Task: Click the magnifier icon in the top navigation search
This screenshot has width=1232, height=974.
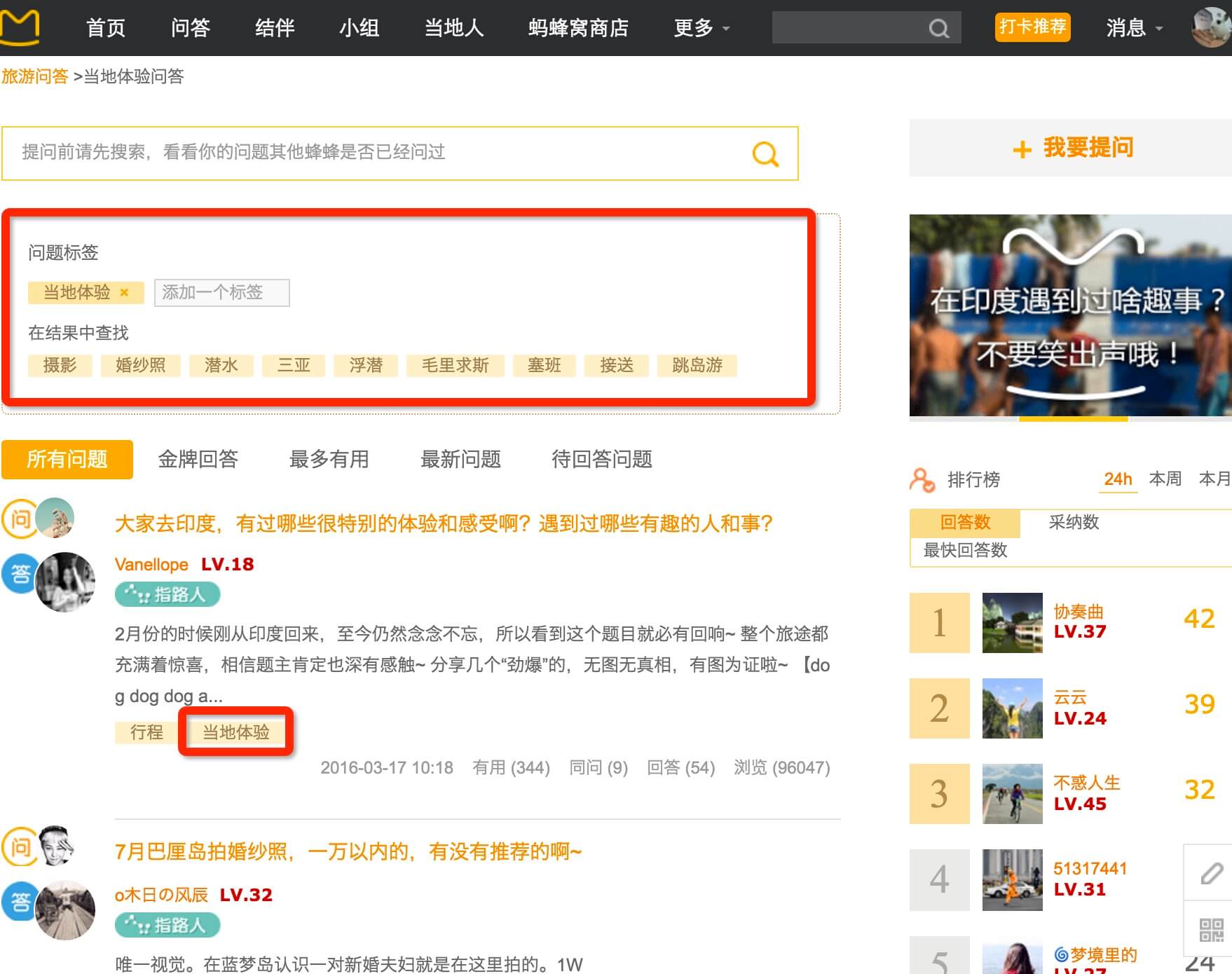Action: point(938,28)
